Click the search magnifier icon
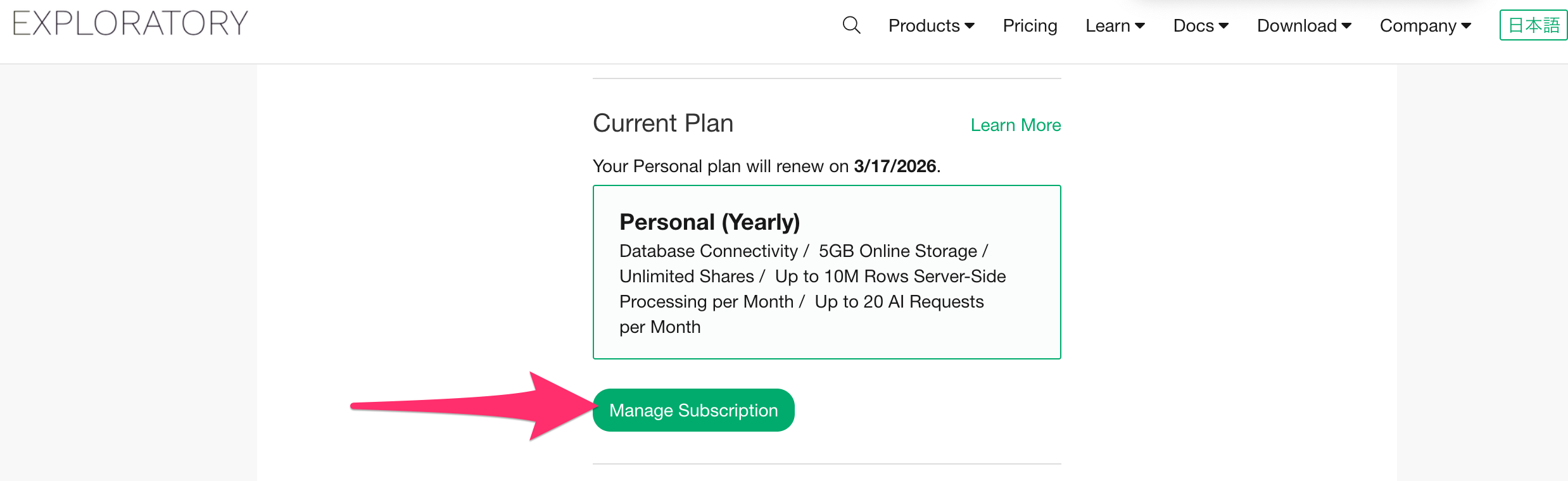 click(851, 25)
